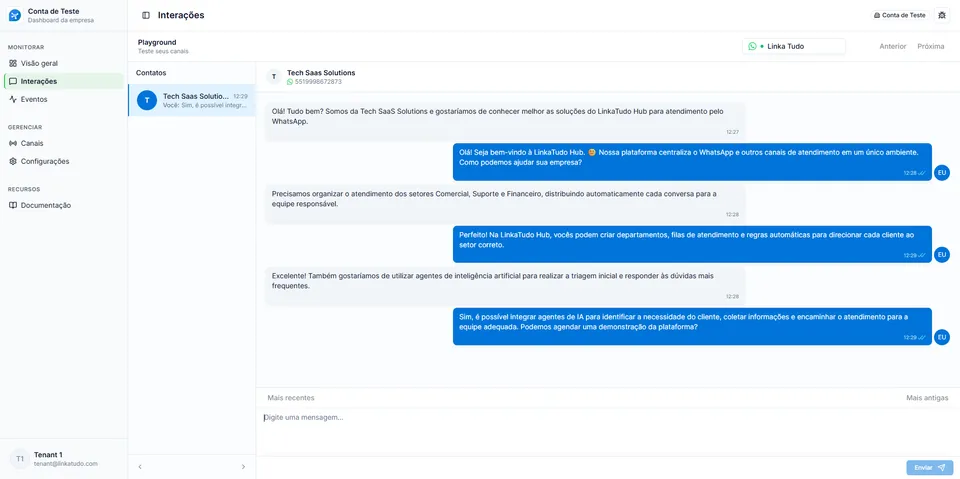
Task: Click the Playground heading
Action: pos(157,42)
